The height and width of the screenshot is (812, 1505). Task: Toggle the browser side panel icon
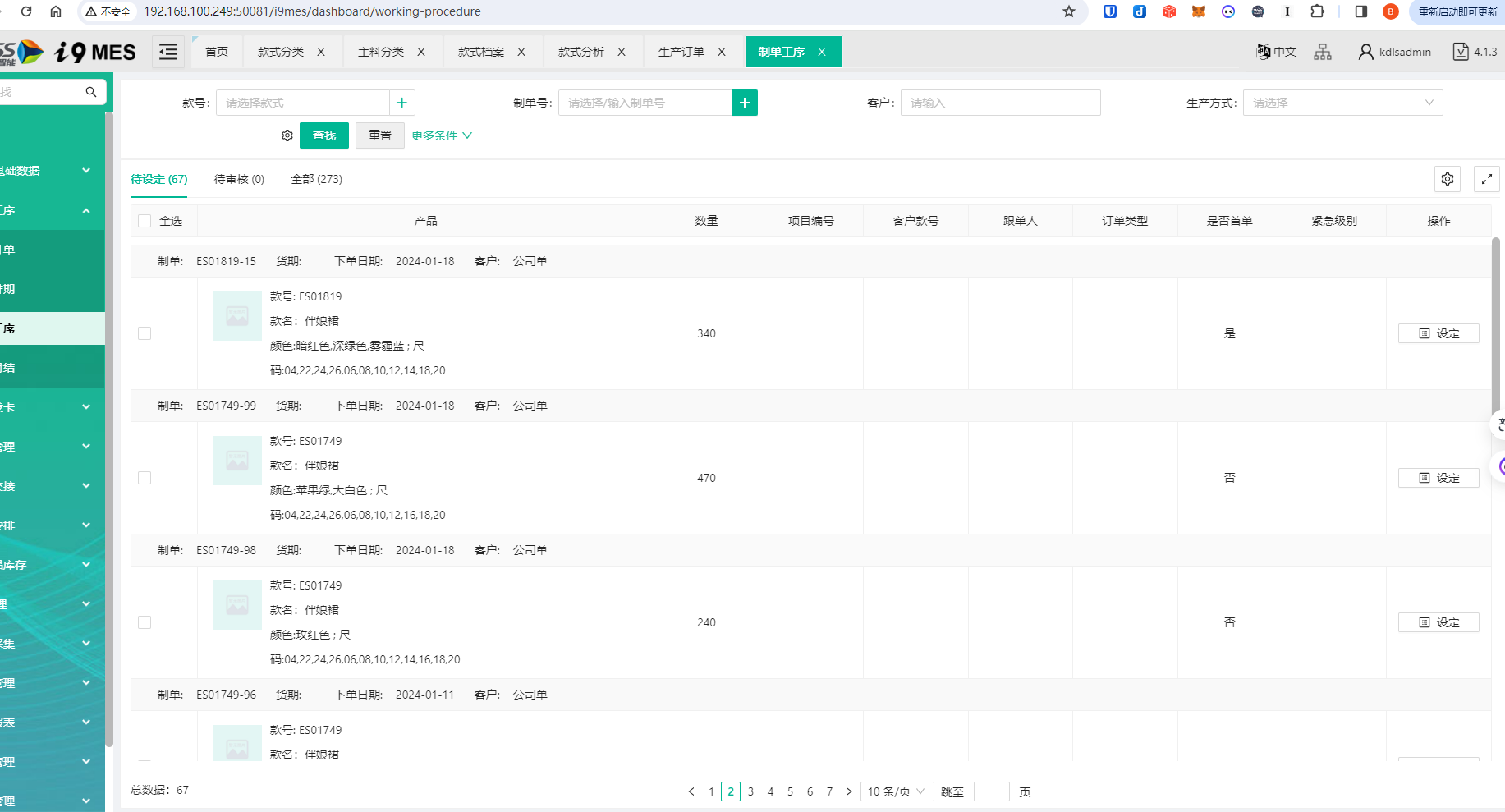(x=1361, y=11)
